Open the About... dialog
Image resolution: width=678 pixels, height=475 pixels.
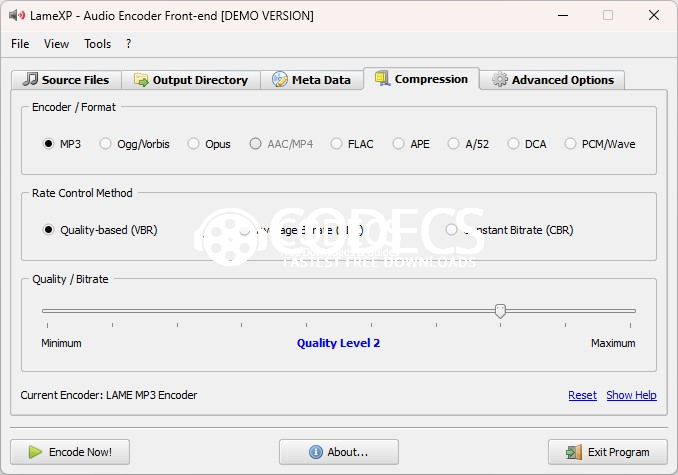(x=339, y=452)
